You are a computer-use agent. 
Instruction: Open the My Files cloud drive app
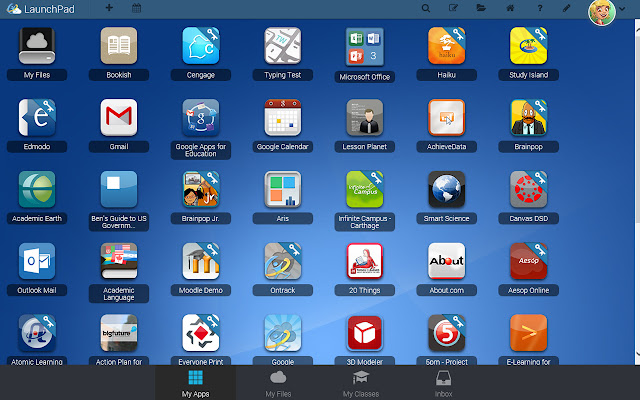[x=37, y=46]
